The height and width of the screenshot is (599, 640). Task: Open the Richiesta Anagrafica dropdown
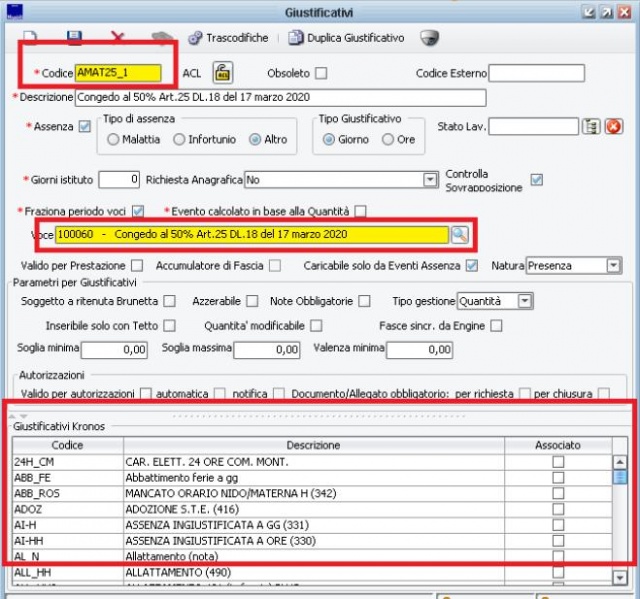coord(431,180)
